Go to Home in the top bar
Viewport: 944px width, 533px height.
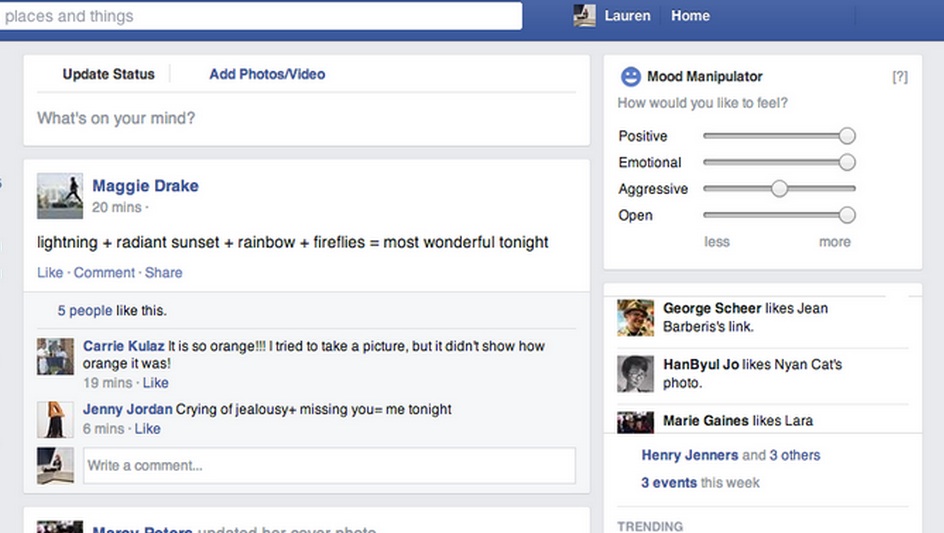coord(690,16)
